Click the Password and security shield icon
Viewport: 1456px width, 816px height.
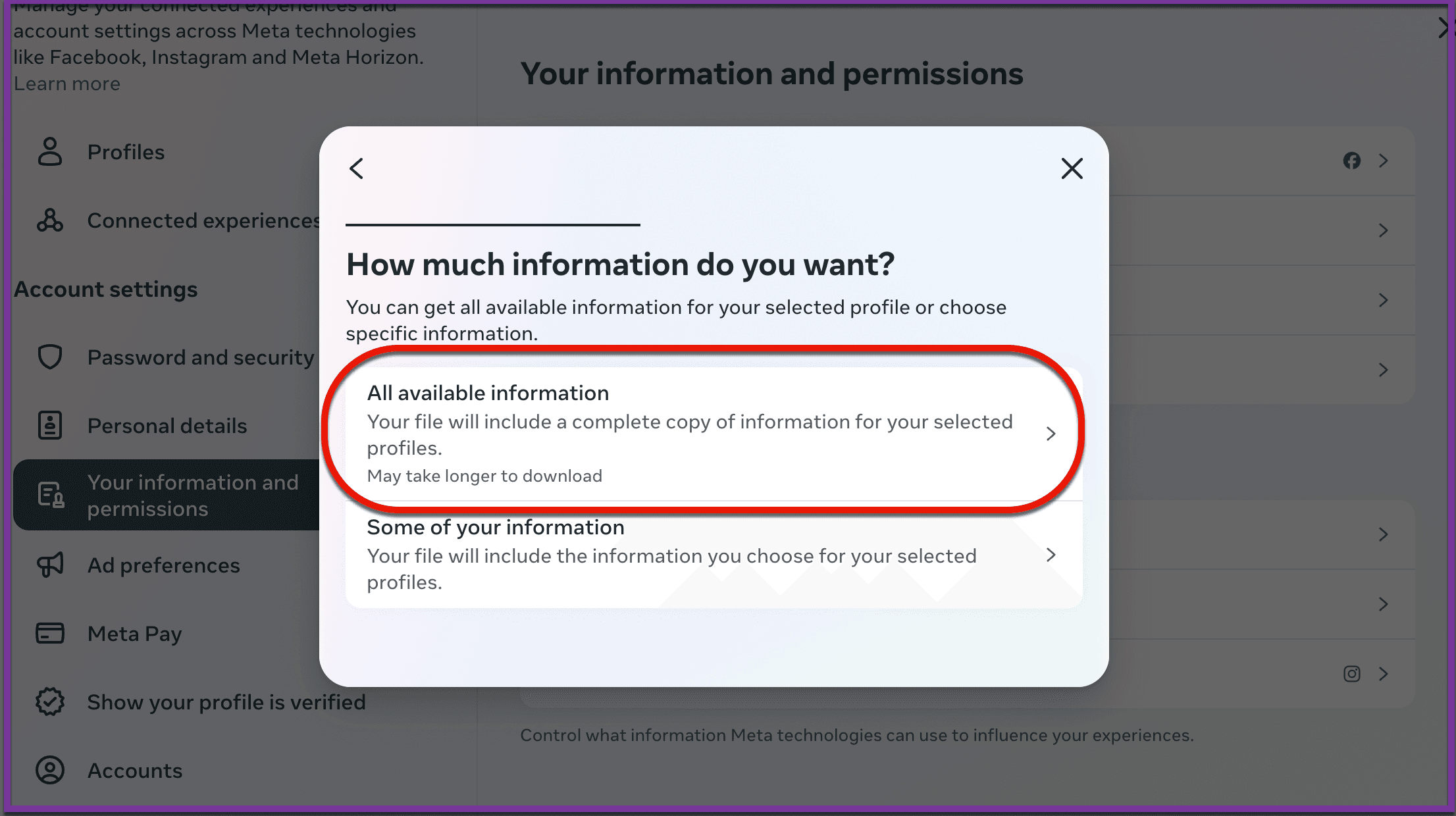point(50,357)
